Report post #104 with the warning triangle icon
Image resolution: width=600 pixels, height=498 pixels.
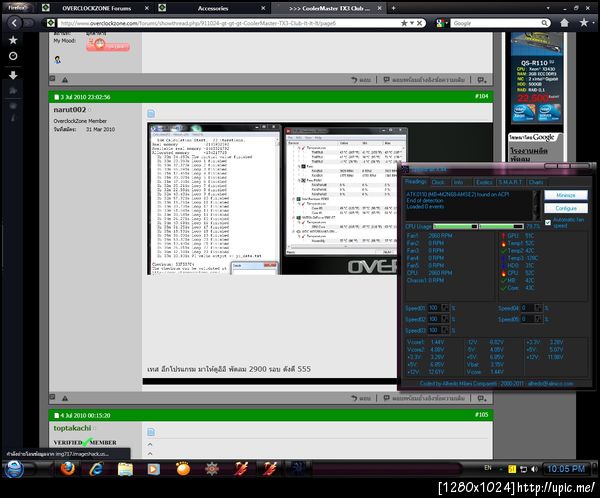pos(65,398)
